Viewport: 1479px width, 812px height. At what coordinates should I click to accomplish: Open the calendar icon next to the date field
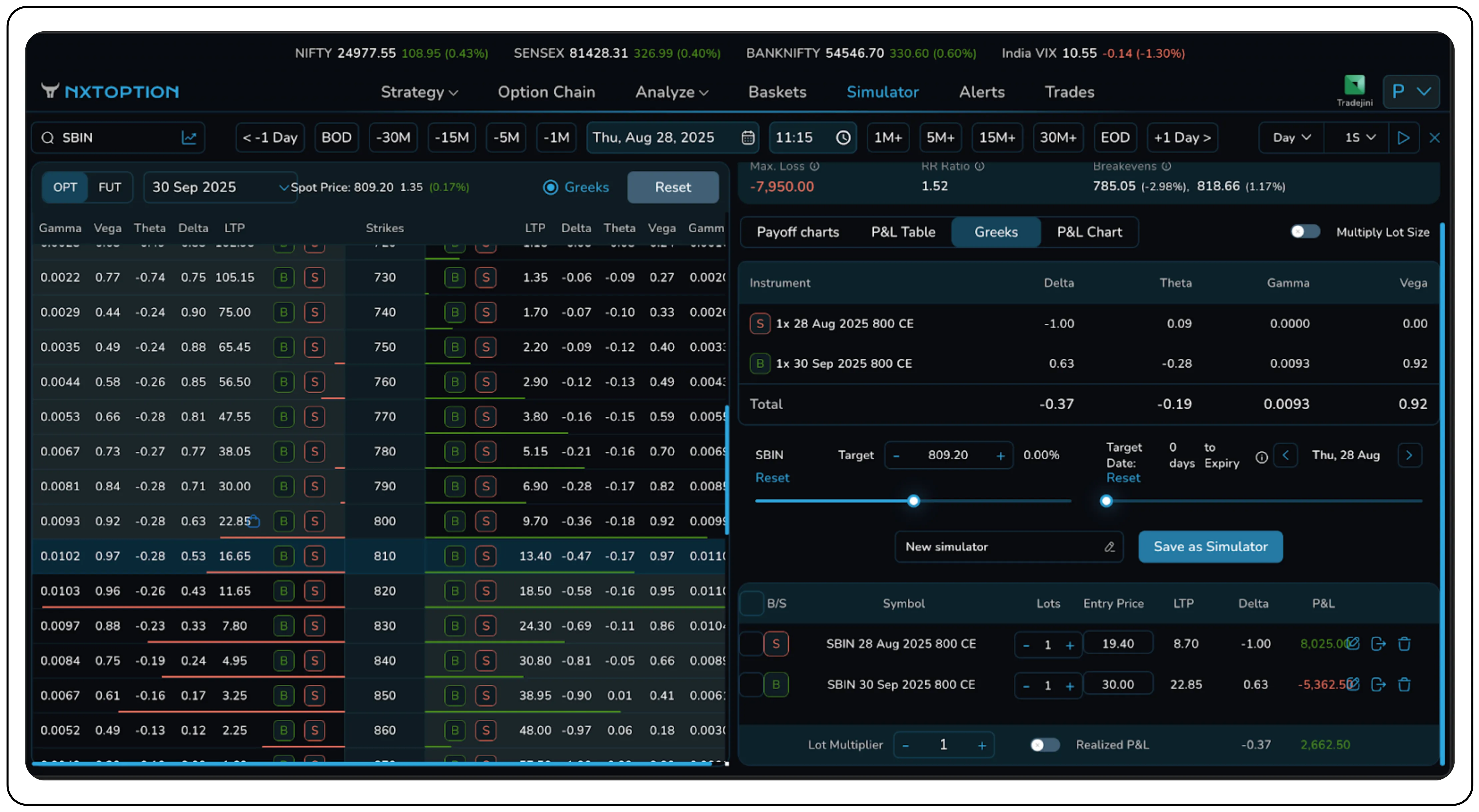click(747, 138)
